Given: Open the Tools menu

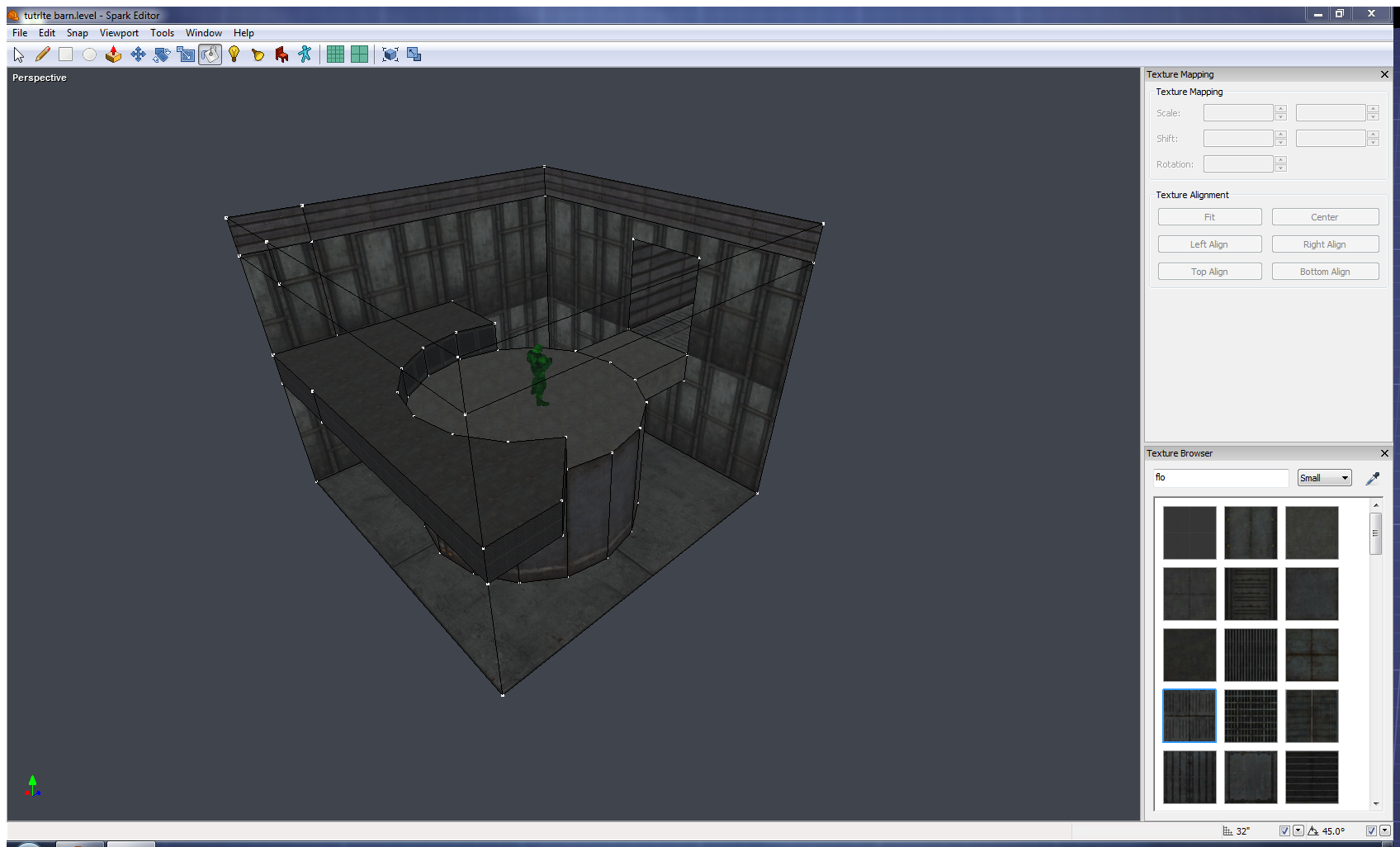Looking at the screenshot, I should [x=162, y=33].
